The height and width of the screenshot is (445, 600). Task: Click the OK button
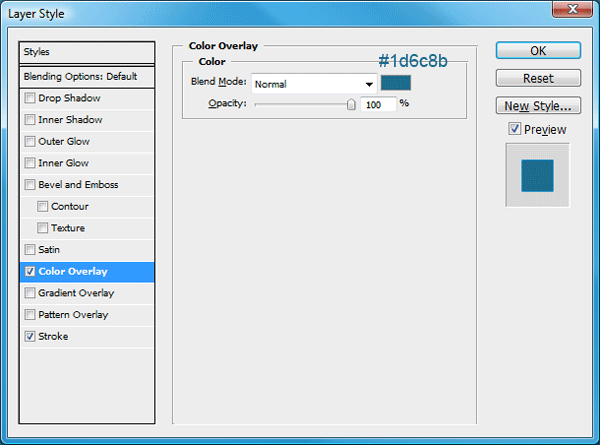pos(538,51)
